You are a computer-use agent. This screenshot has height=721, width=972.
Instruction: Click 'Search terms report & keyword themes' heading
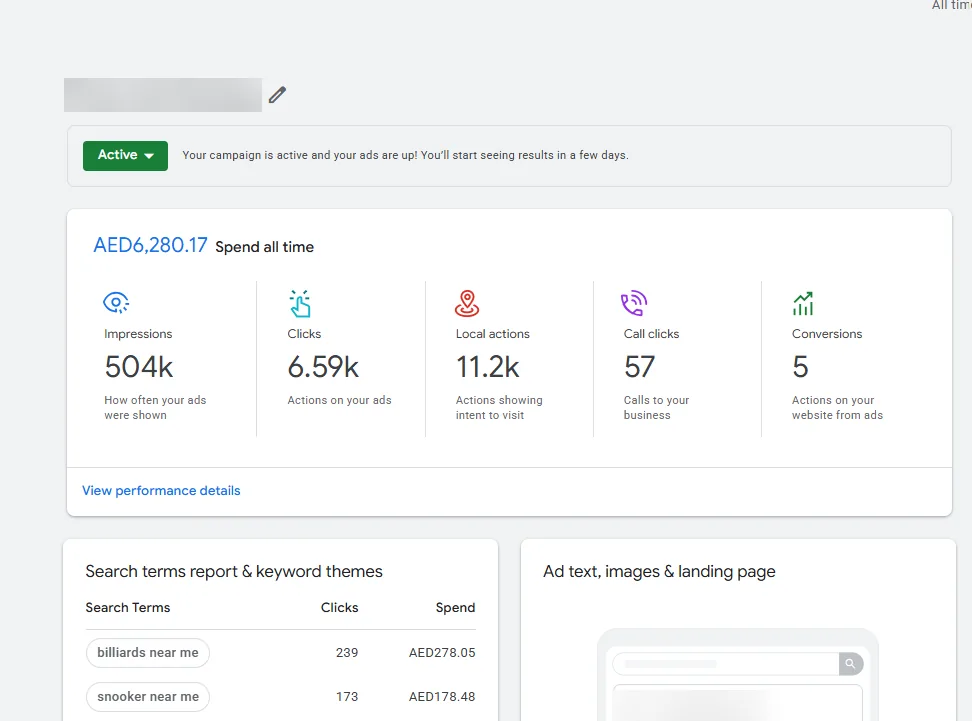234,572
